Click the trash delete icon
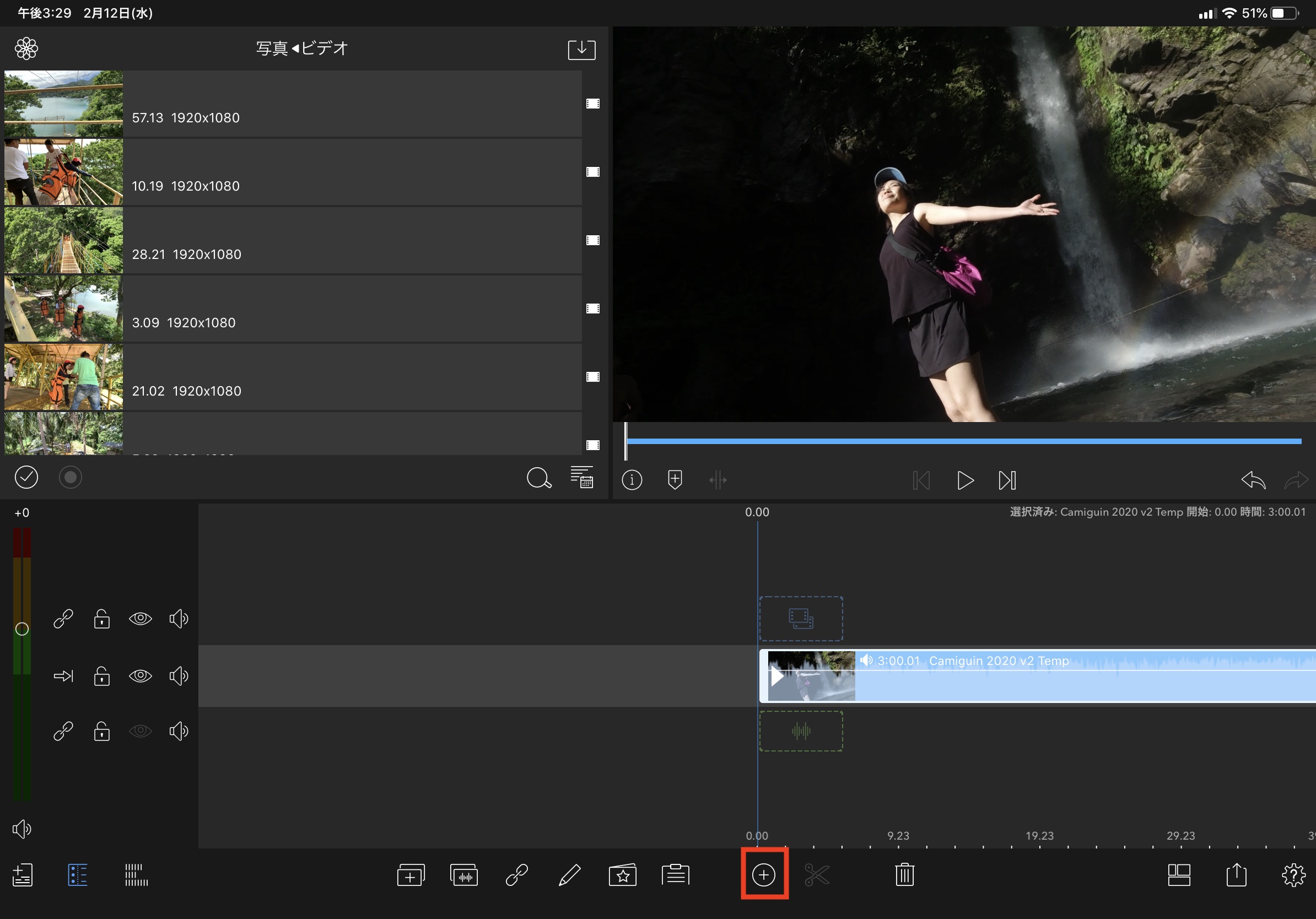This screenshot has width=1316, height=919. (x=904, y=875)
